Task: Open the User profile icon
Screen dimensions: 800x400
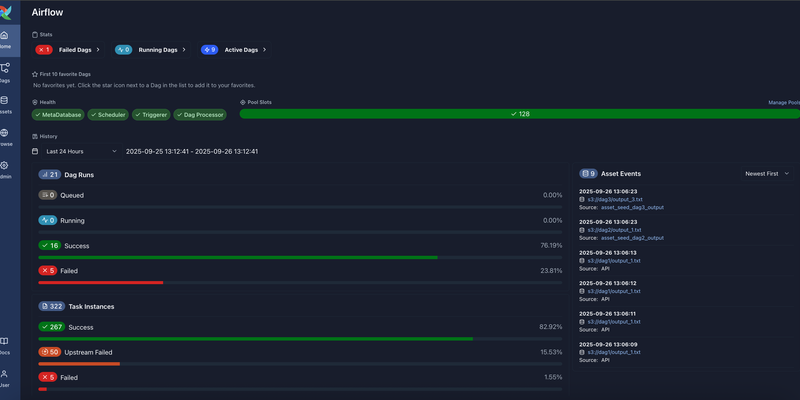Action: pyautogui.click(x=5, y=373)
